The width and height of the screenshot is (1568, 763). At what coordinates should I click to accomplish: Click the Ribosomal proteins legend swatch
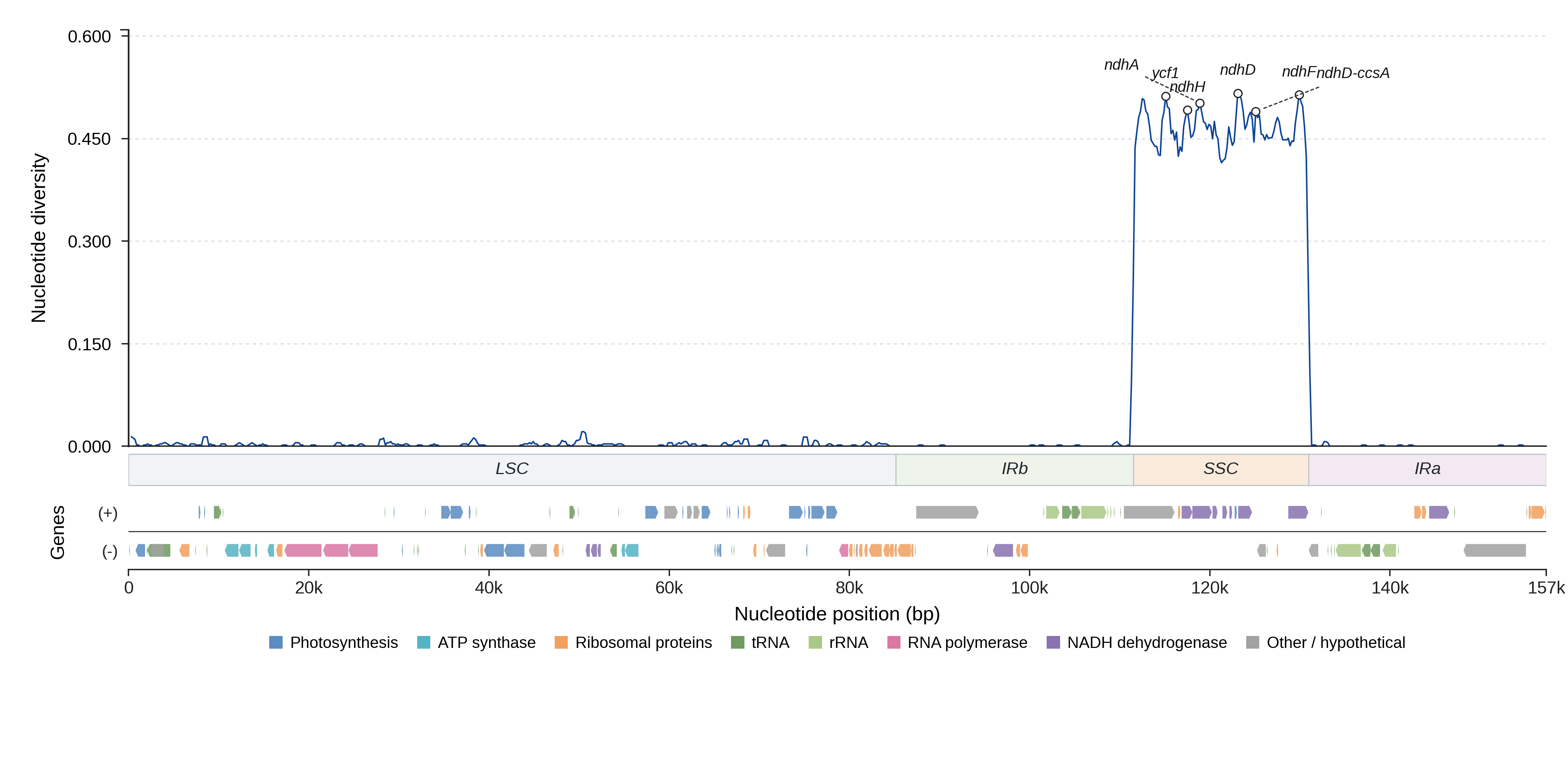pyautogui.click(x=561, y=642)
